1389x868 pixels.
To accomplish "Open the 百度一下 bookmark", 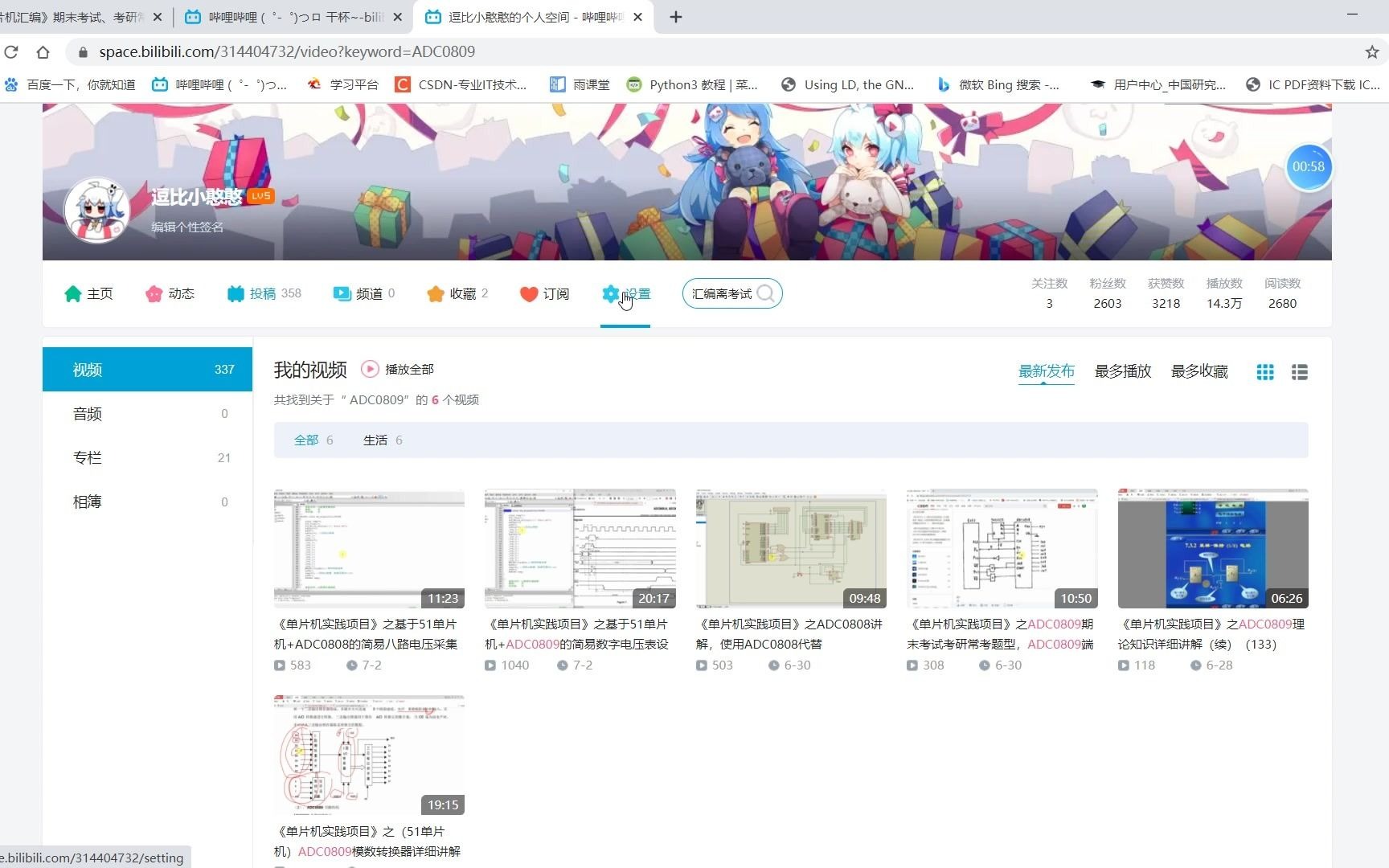I will 70,84.
